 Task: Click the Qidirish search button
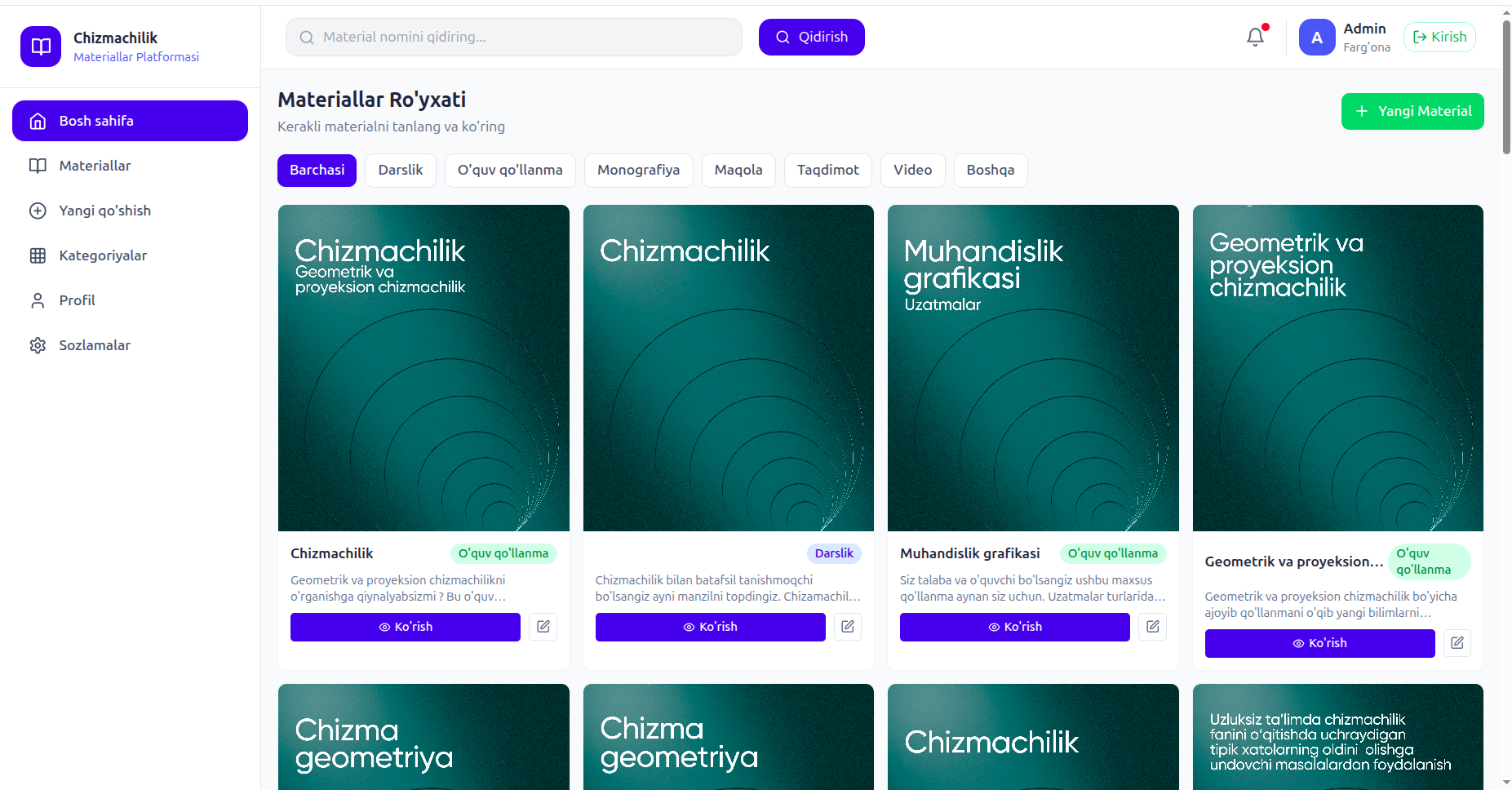pyautogui.click(x=812, y=38)
